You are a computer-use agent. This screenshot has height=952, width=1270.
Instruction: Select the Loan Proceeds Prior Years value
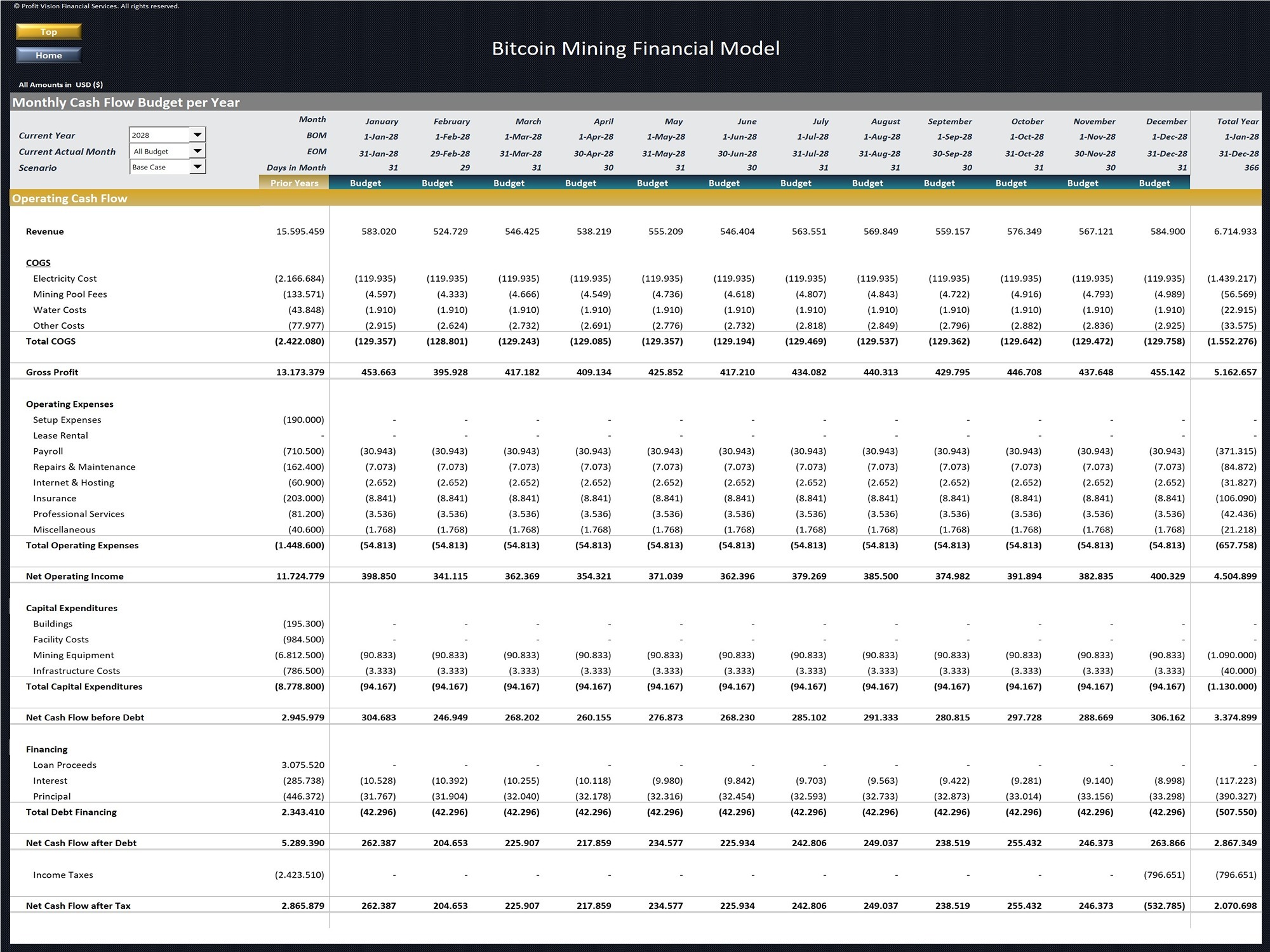303,765
